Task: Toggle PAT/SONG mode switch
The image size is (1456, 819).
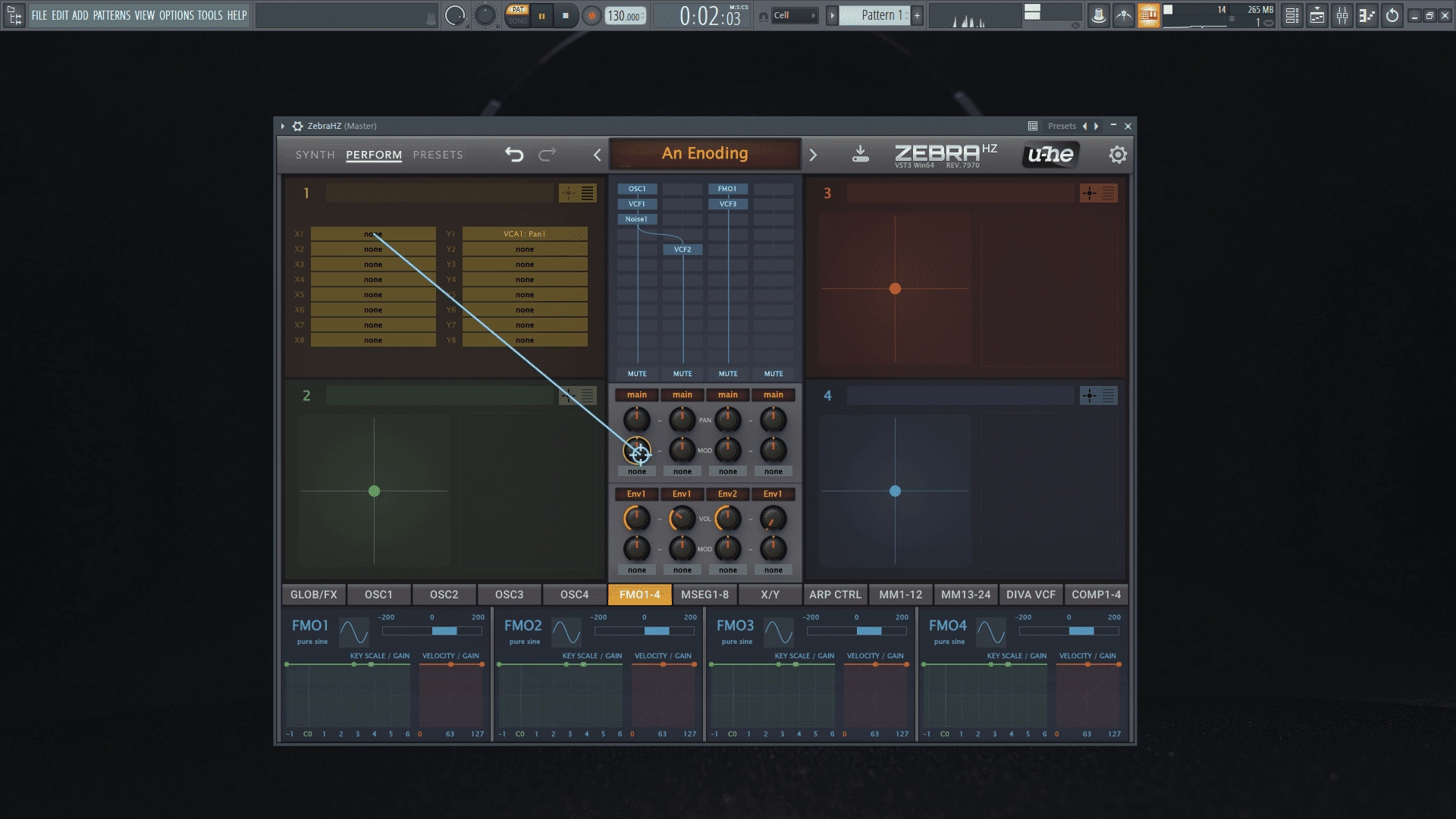Action: [x=517, y=15]
